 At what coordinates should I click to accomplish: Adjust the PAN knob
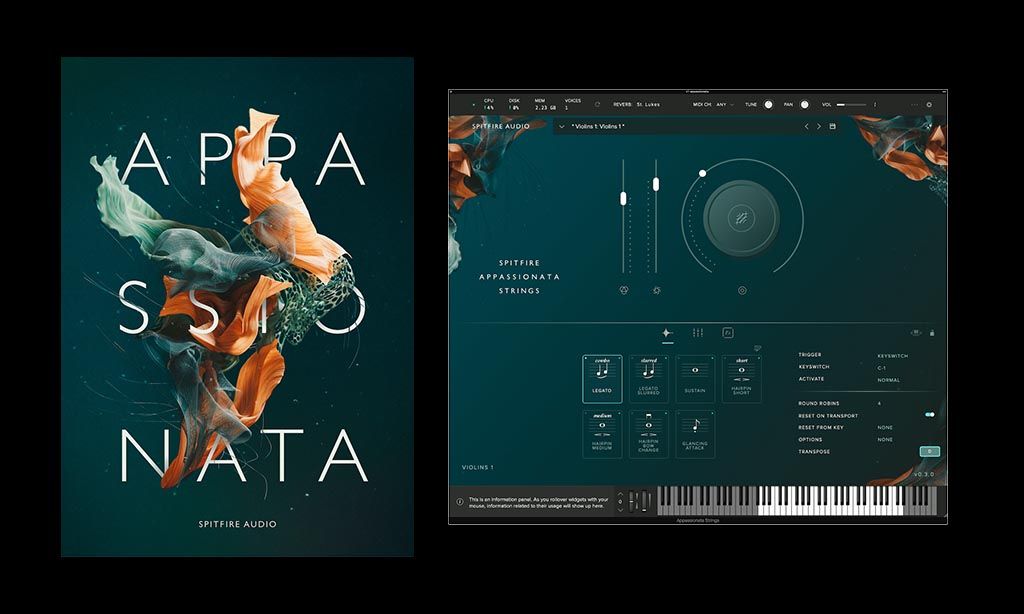click(x=804, y=105)
